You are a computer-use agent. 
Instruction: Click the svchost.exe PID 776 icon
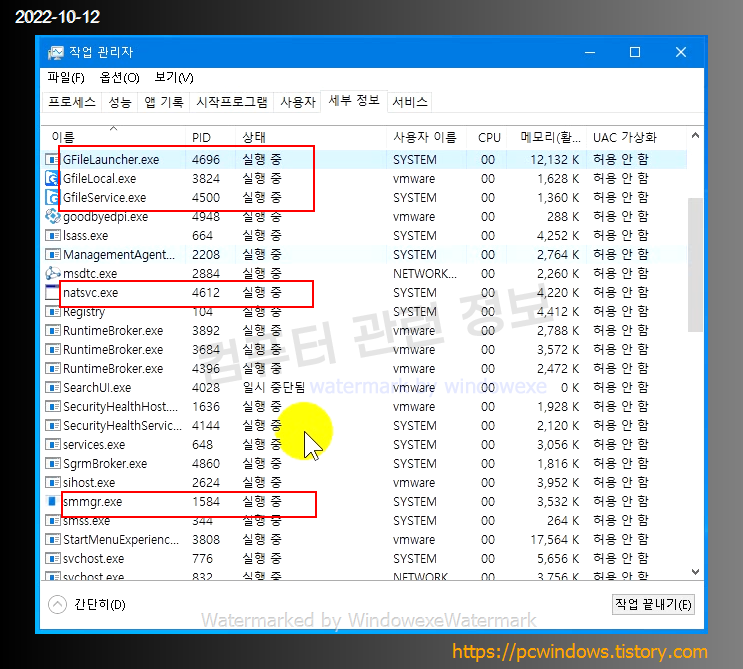(52, 559)
